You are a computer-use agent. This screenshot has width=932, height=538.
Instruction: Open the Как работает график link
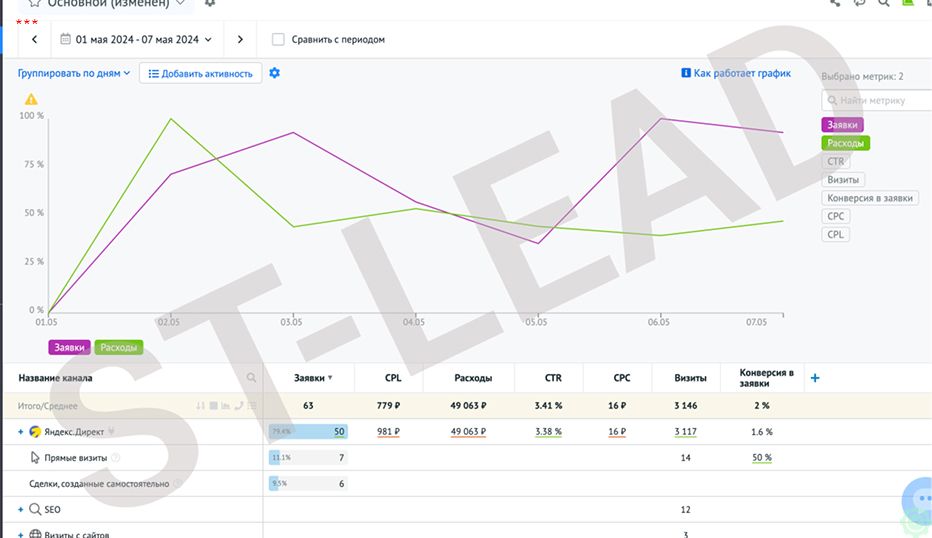pos(736,73)
